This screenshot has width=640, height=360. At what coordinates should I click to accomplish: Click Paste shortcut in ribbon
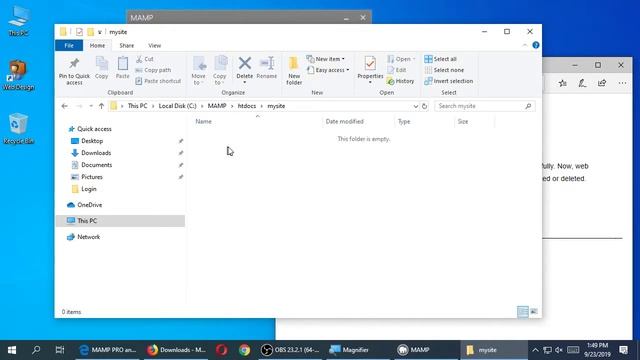click(158, 81)
